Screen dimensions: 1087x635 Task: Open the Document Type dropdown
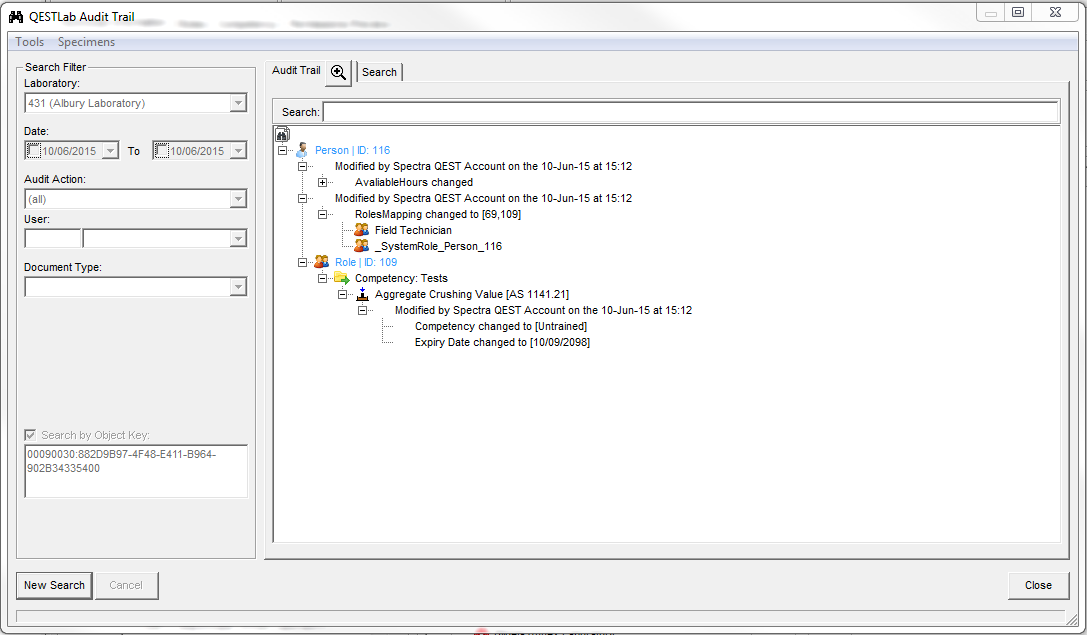pyautogui.click(x=238, y=287)
